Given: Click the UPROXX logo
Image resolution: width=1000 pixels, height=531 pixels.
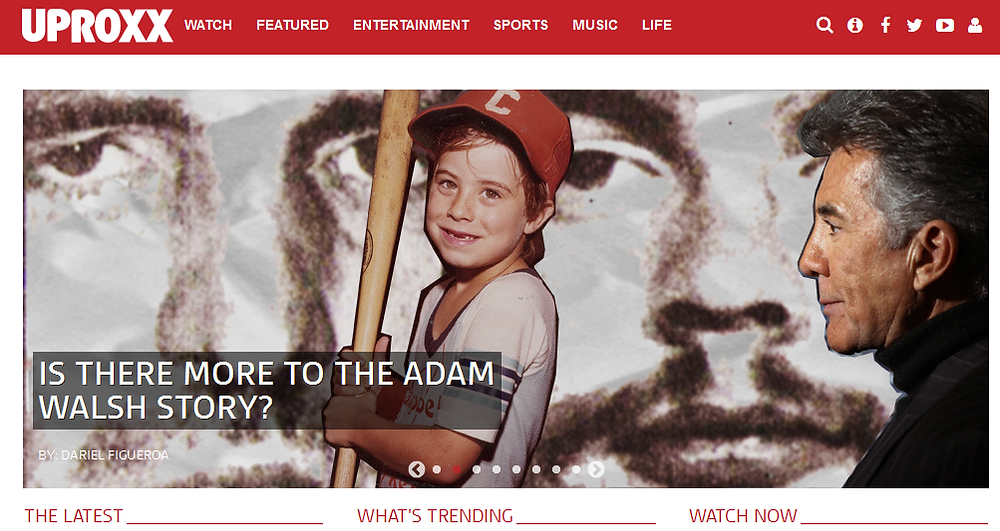Looking at the screenshot, I should click(x=97, y=25).
